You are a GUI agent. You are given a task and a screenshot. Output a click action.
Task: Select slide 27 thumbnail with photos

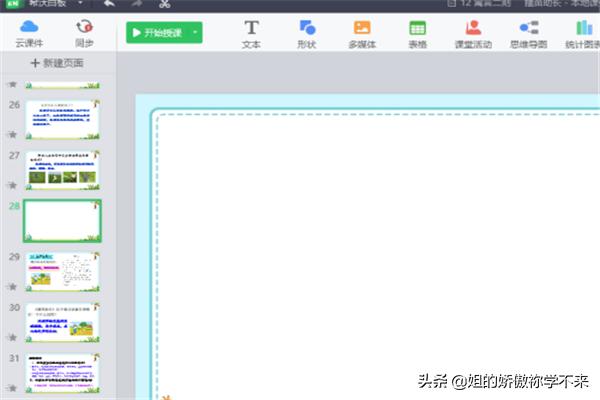tap(63, 170)
